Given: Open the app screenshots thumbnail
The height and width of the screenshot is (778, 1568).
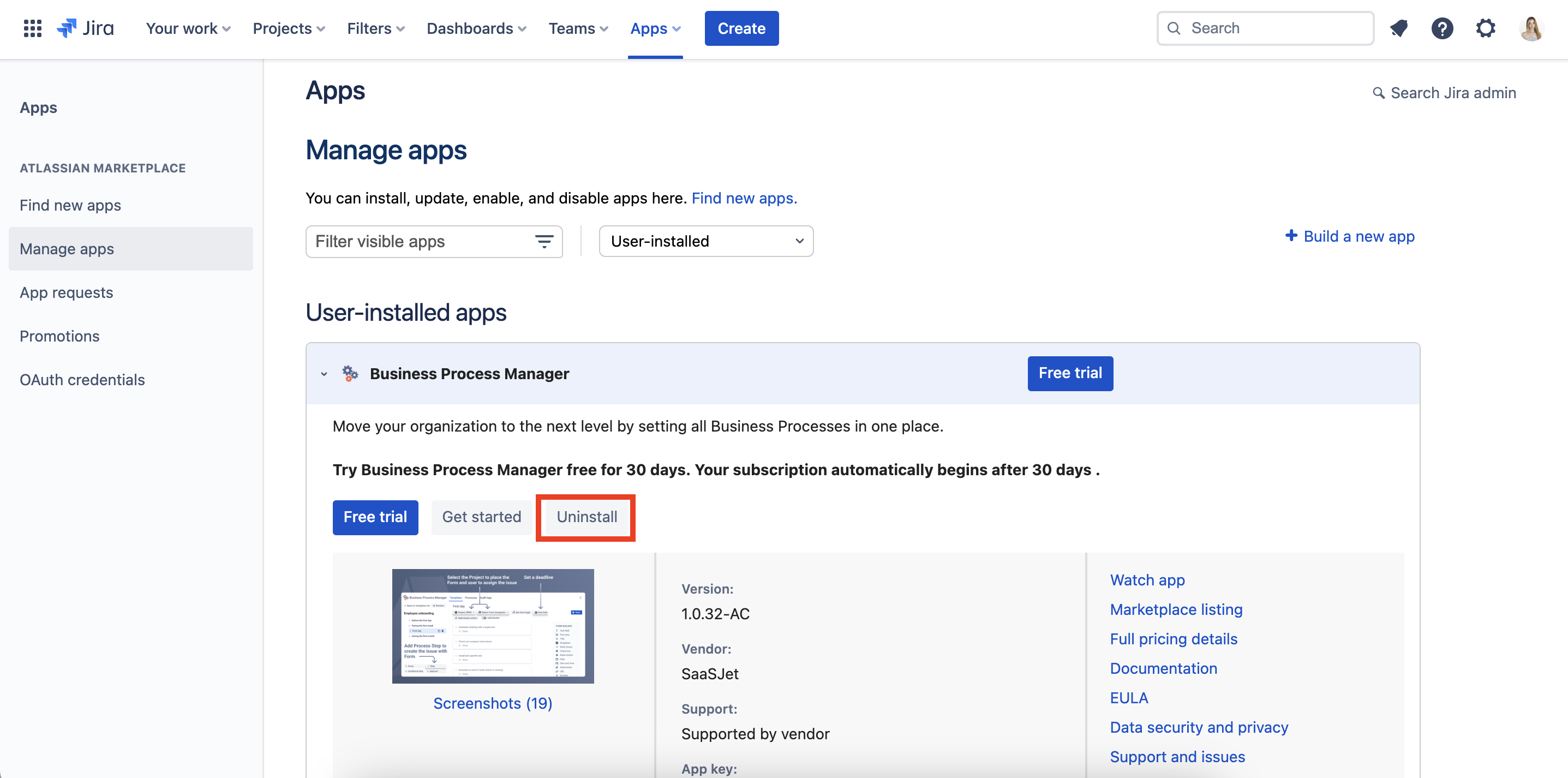Looking at the screenshot, I should tap(493, 626).
